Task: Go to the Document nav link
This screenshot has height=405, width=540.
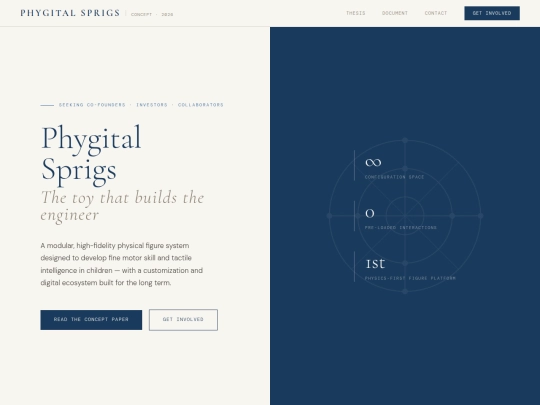Action: click(x=395, y=13)
